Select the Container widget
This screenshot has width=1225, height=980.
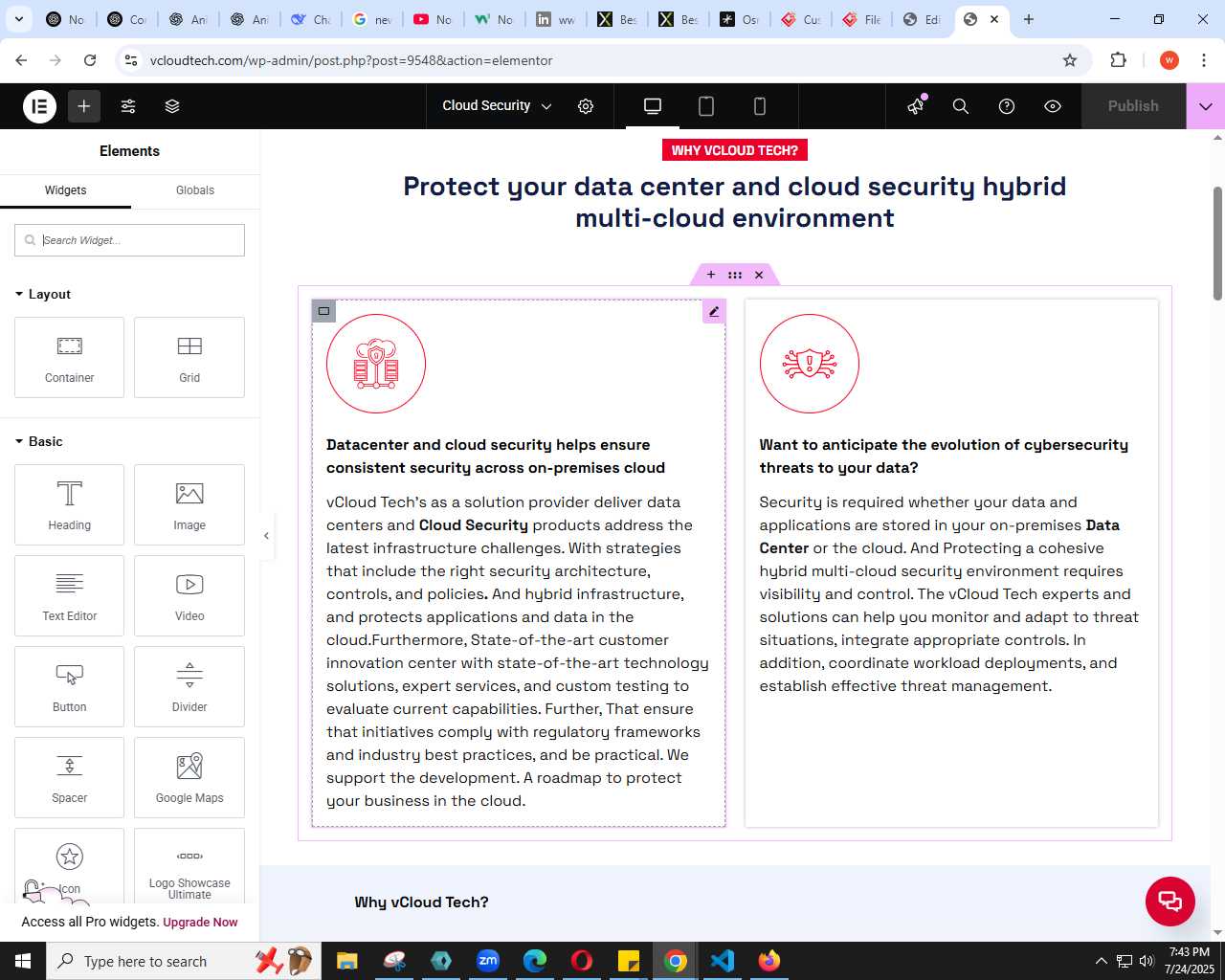[69, 357]
